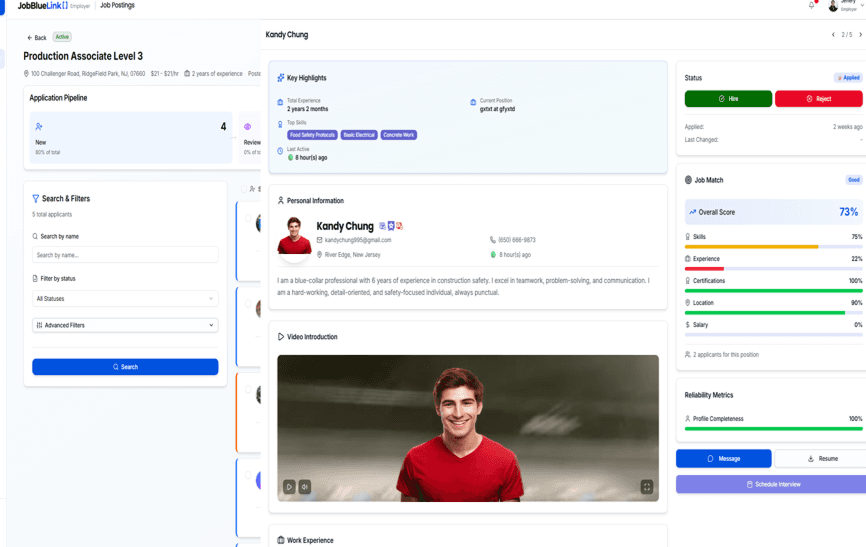The height and width of the screenshot is (547, 866).
Task: Click the Key Highlights sparkle icon
Action: [281, 78]
